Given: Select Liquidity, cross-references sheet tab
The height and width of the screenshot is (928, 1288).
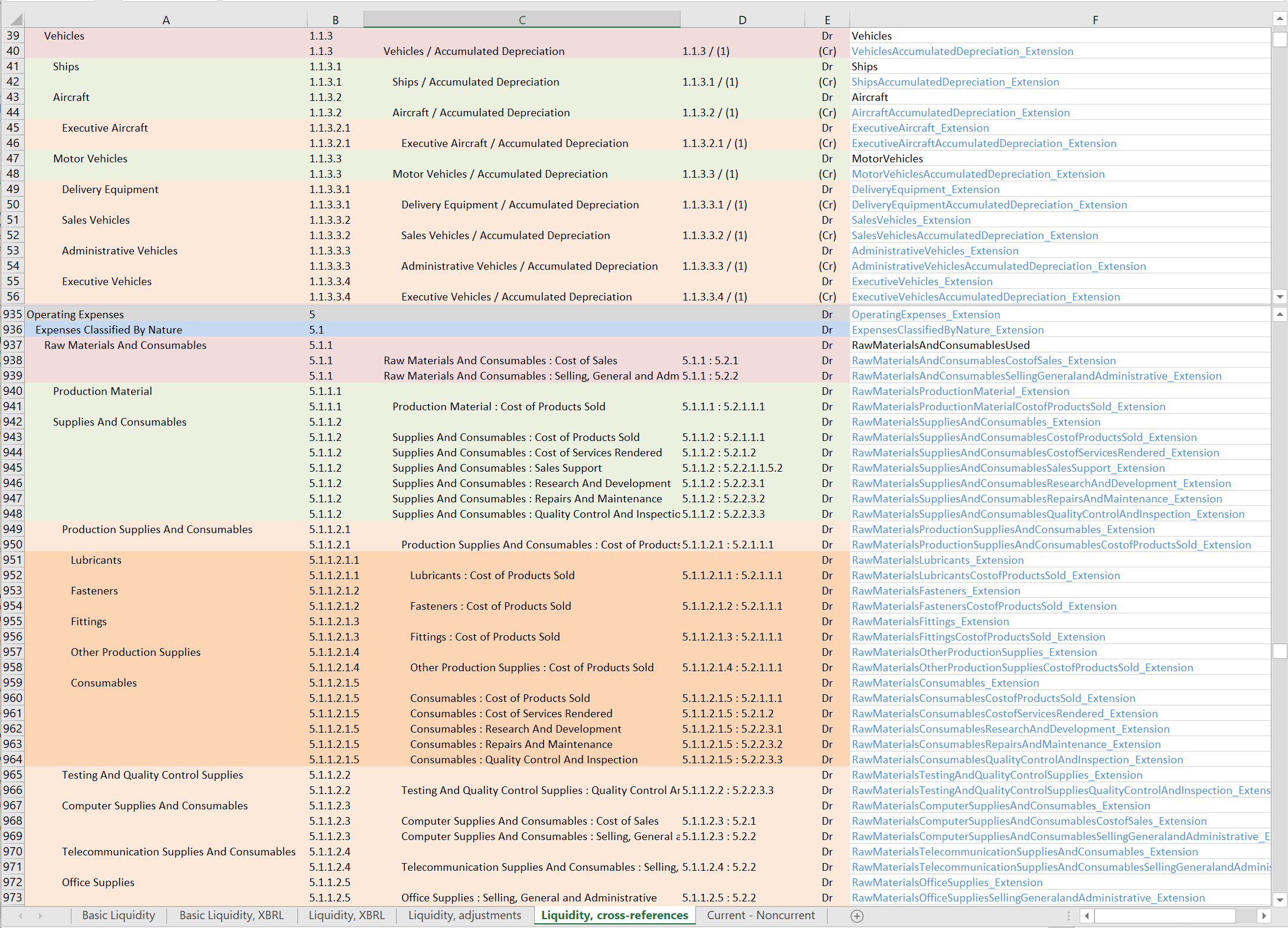Looking at the screenshot, I should (x=614, y=915).
